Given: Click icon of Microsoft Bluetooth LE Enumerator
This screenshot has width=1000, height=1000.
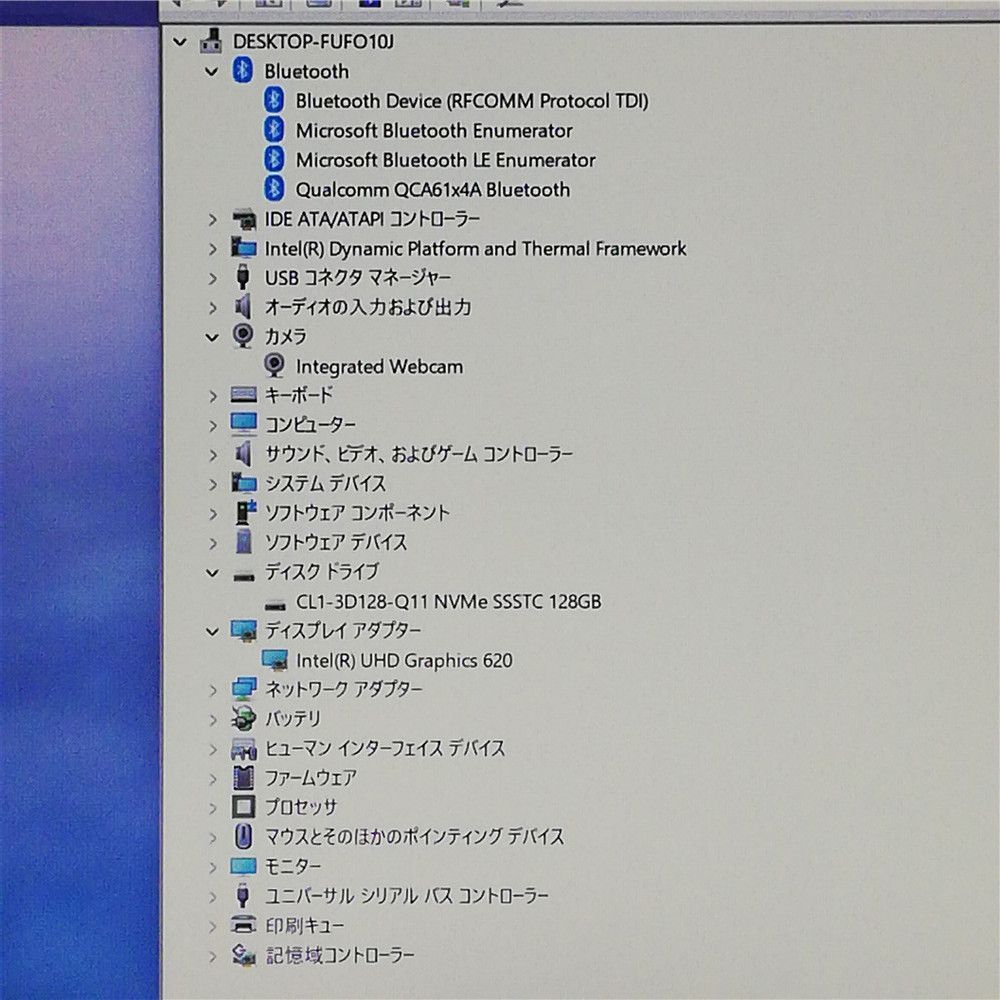Looking at the screenshot, I should coord(274,159).
